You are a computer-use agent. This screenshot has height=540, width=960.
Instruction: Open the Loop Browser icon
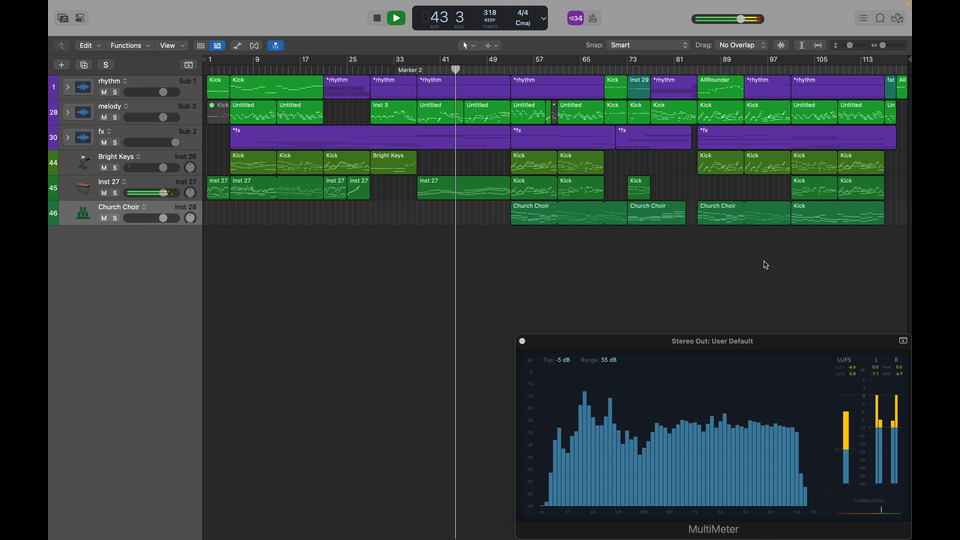pos(880,18)
